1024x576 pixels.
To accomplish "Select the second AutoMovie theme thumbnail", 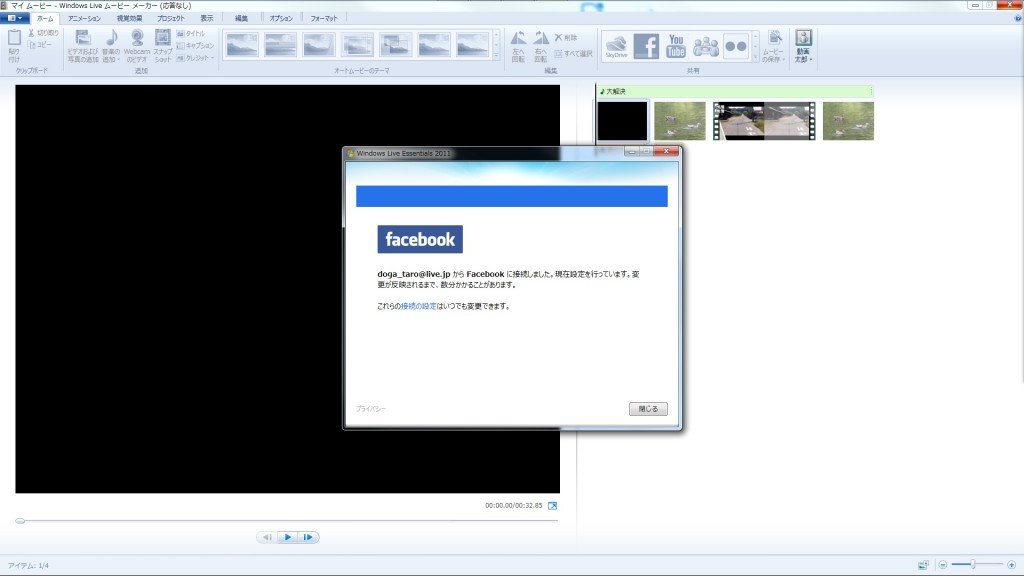I will click(280, 45).
